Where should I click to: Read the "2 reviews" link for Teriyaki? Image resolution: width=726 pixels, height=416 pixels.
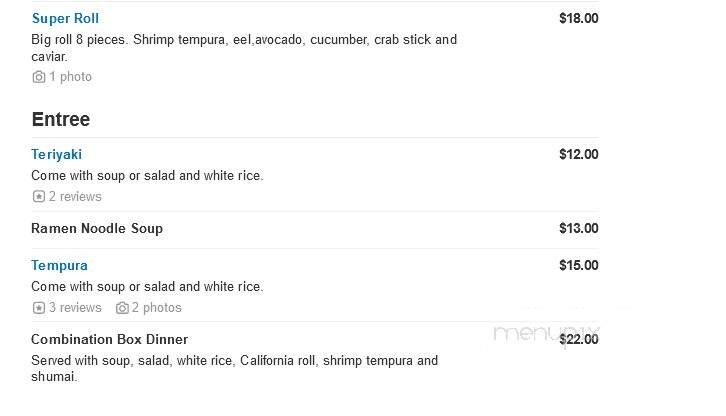[x=75, y=197]
